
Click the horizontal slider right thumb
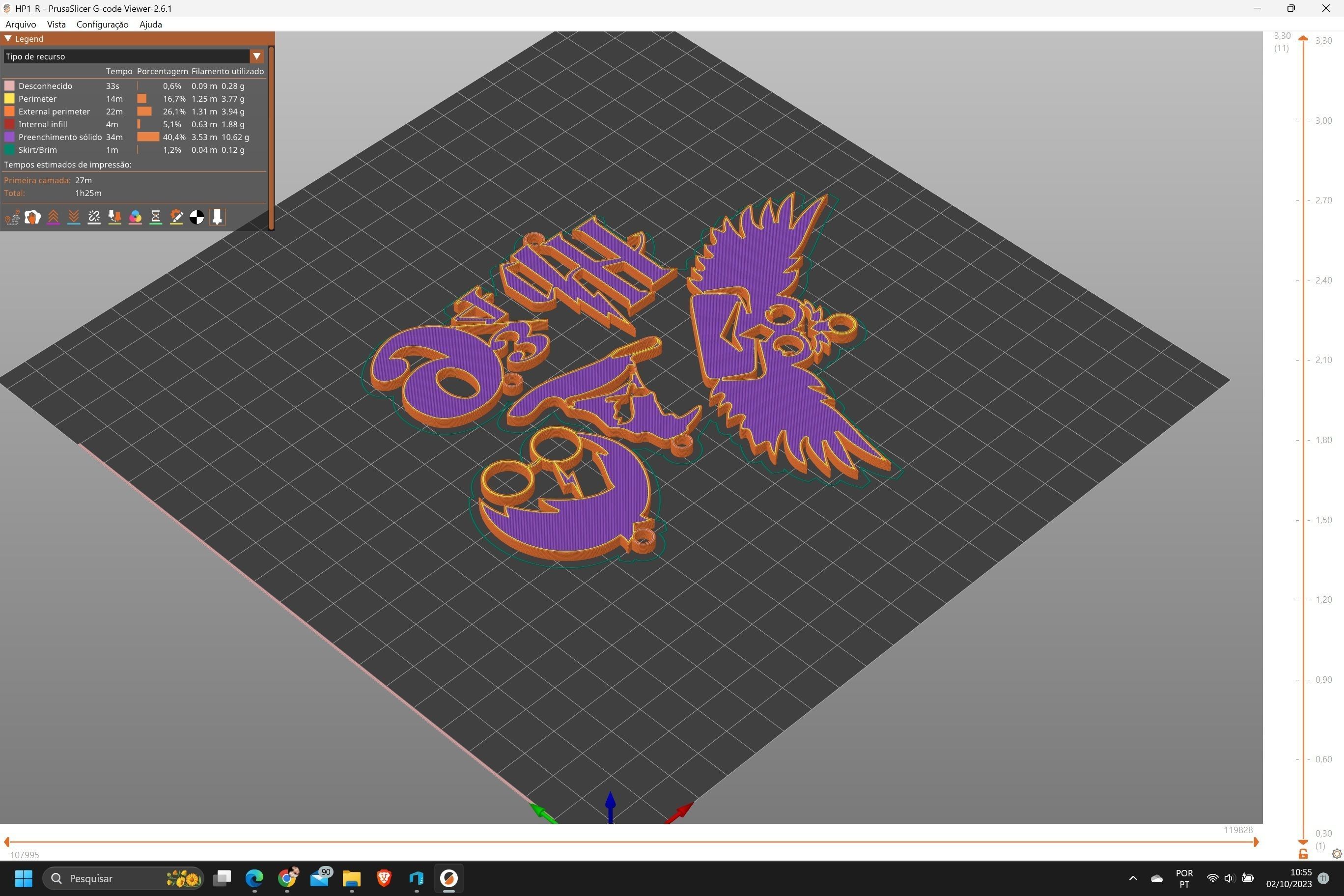(x=1256, y=841)
